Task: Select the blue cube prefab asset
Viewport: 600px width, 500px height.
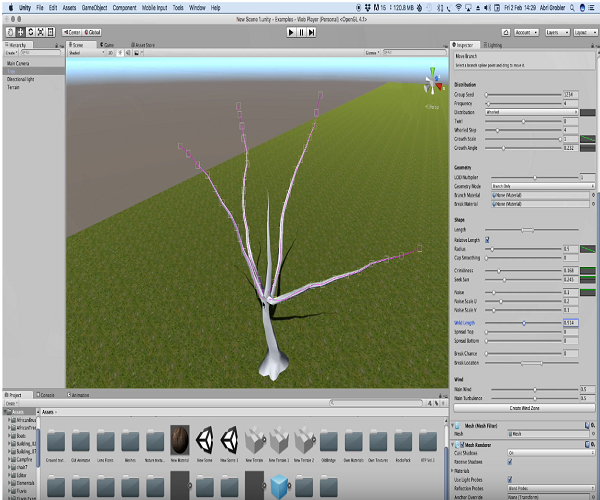Action: 279,487
